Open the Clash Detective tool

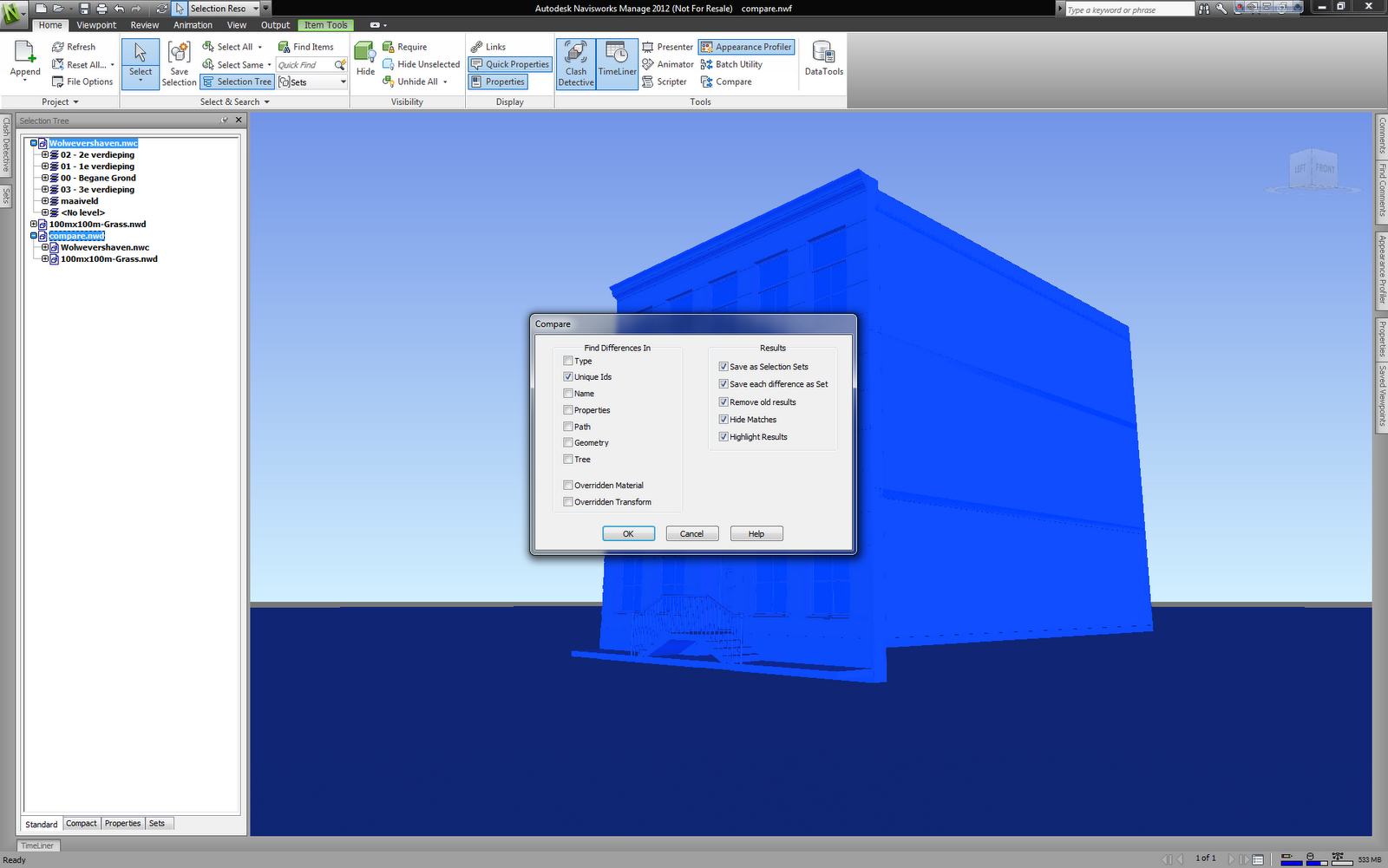(x=575, y=62)
